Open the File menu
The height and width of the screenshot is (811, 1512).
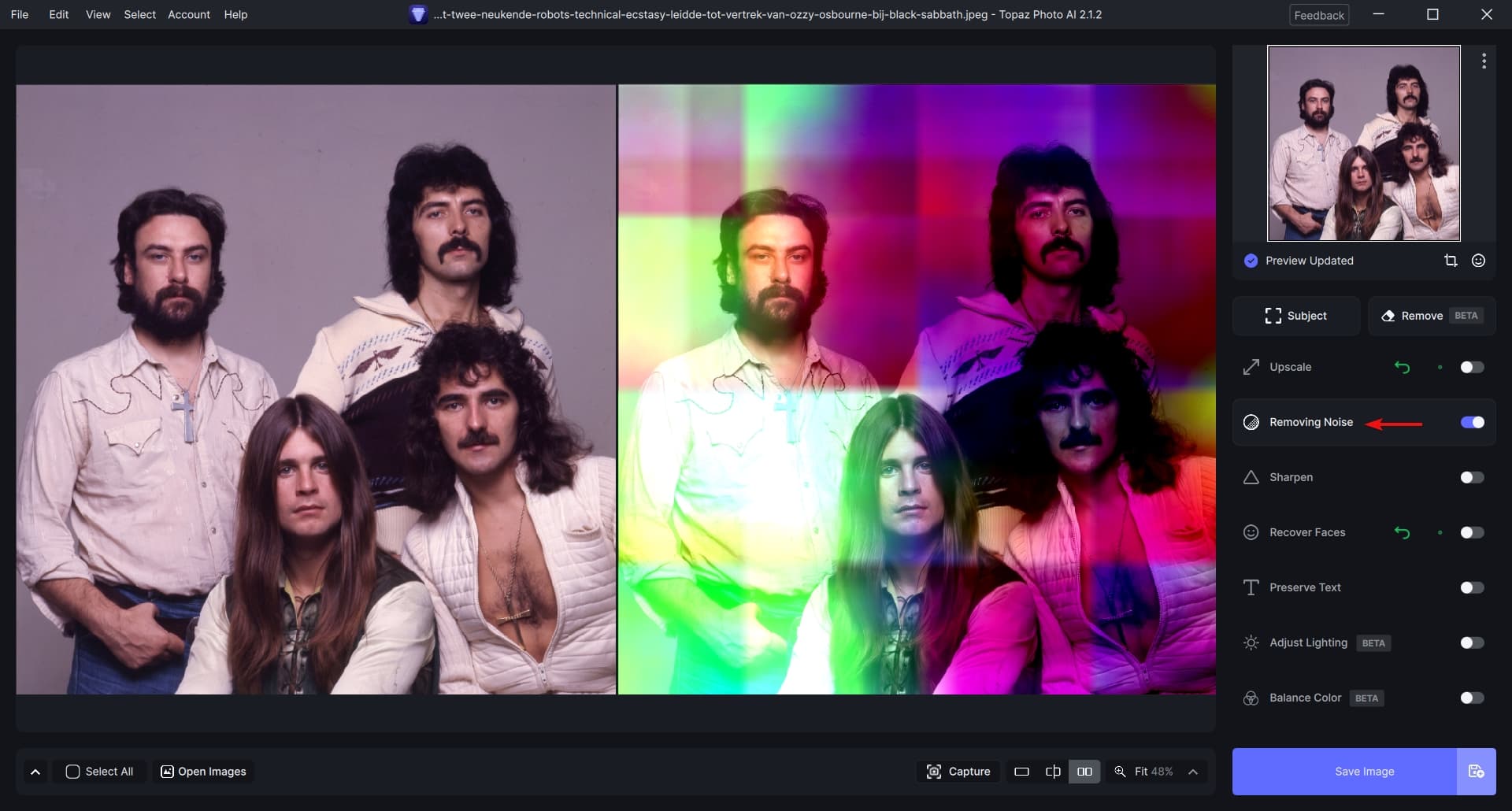point(20,14)
